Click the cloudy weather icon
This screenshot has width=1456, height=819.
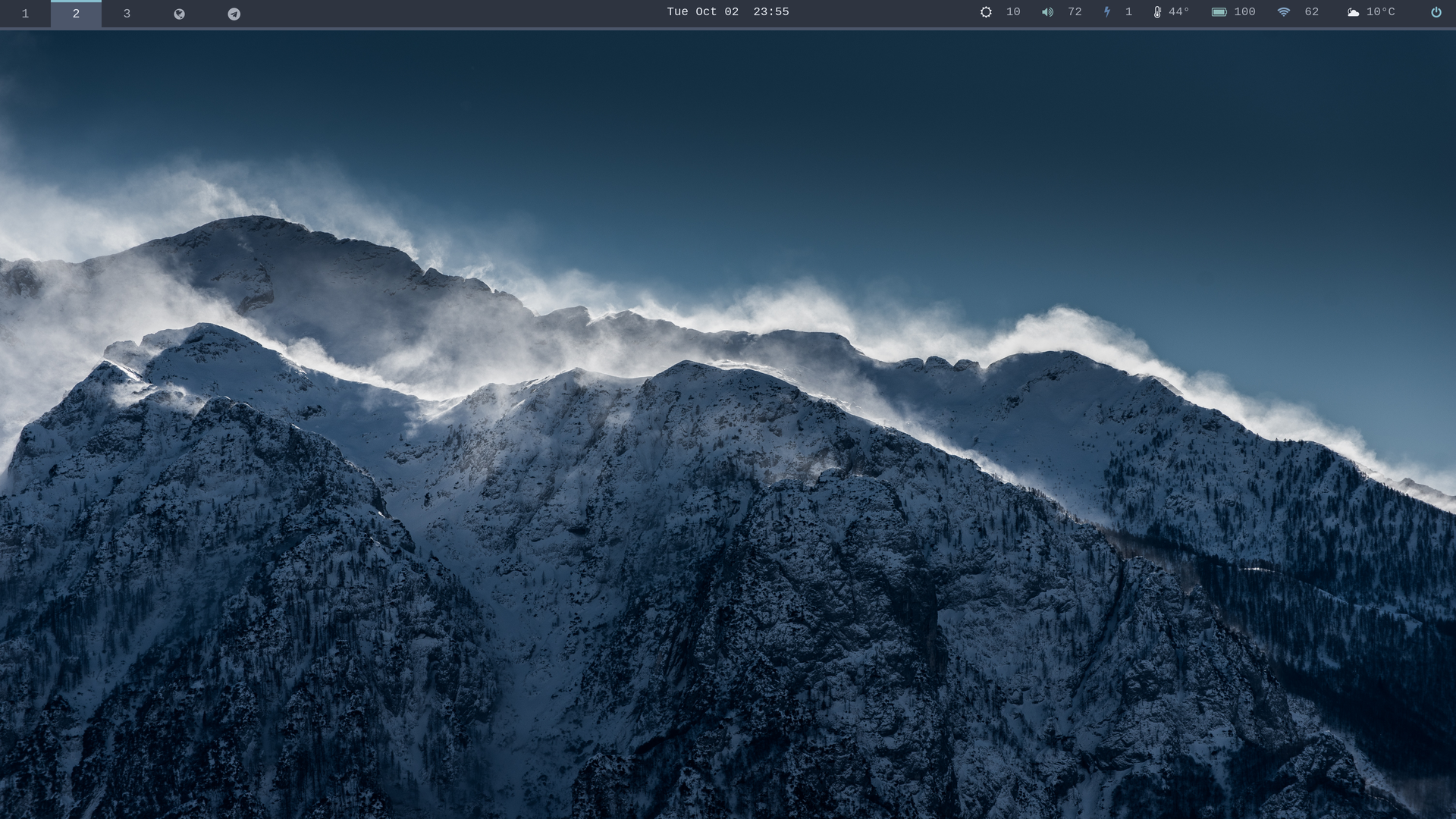click(1353, 12)
